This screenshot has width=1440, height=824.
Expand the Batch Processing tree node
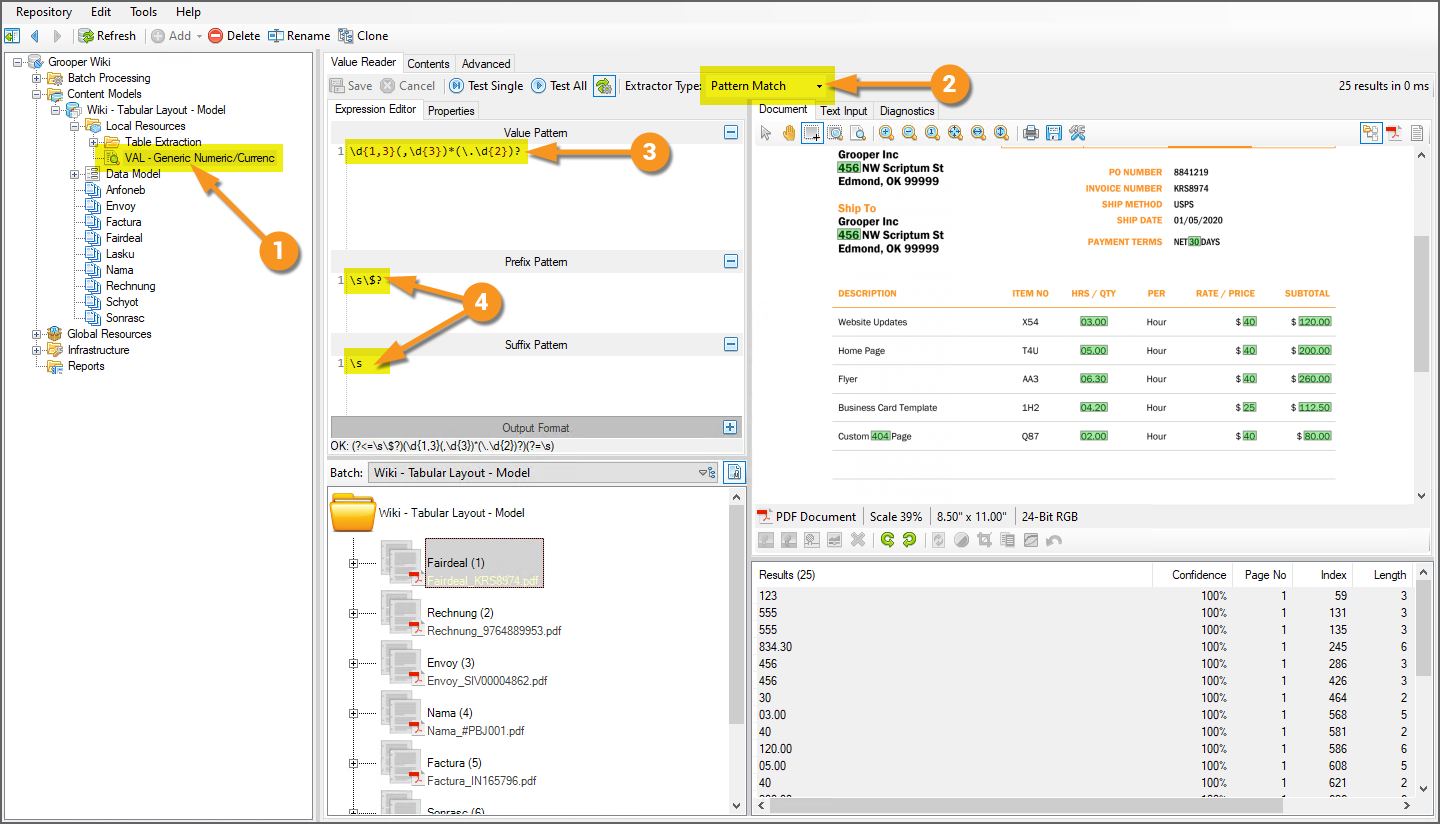coord(37,78)
